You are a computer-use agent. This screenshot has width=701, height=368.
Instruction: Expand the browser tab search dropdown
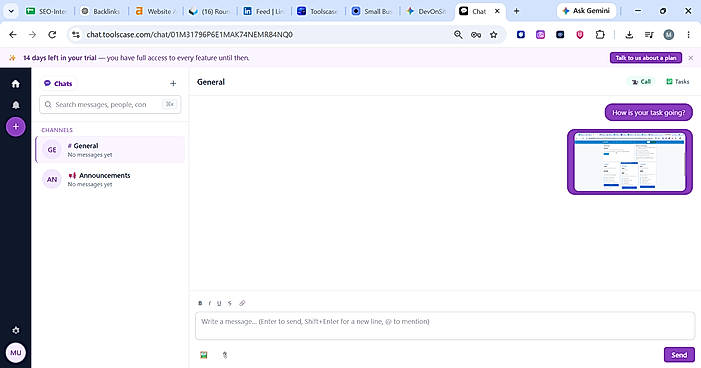(x=11, y=11)
